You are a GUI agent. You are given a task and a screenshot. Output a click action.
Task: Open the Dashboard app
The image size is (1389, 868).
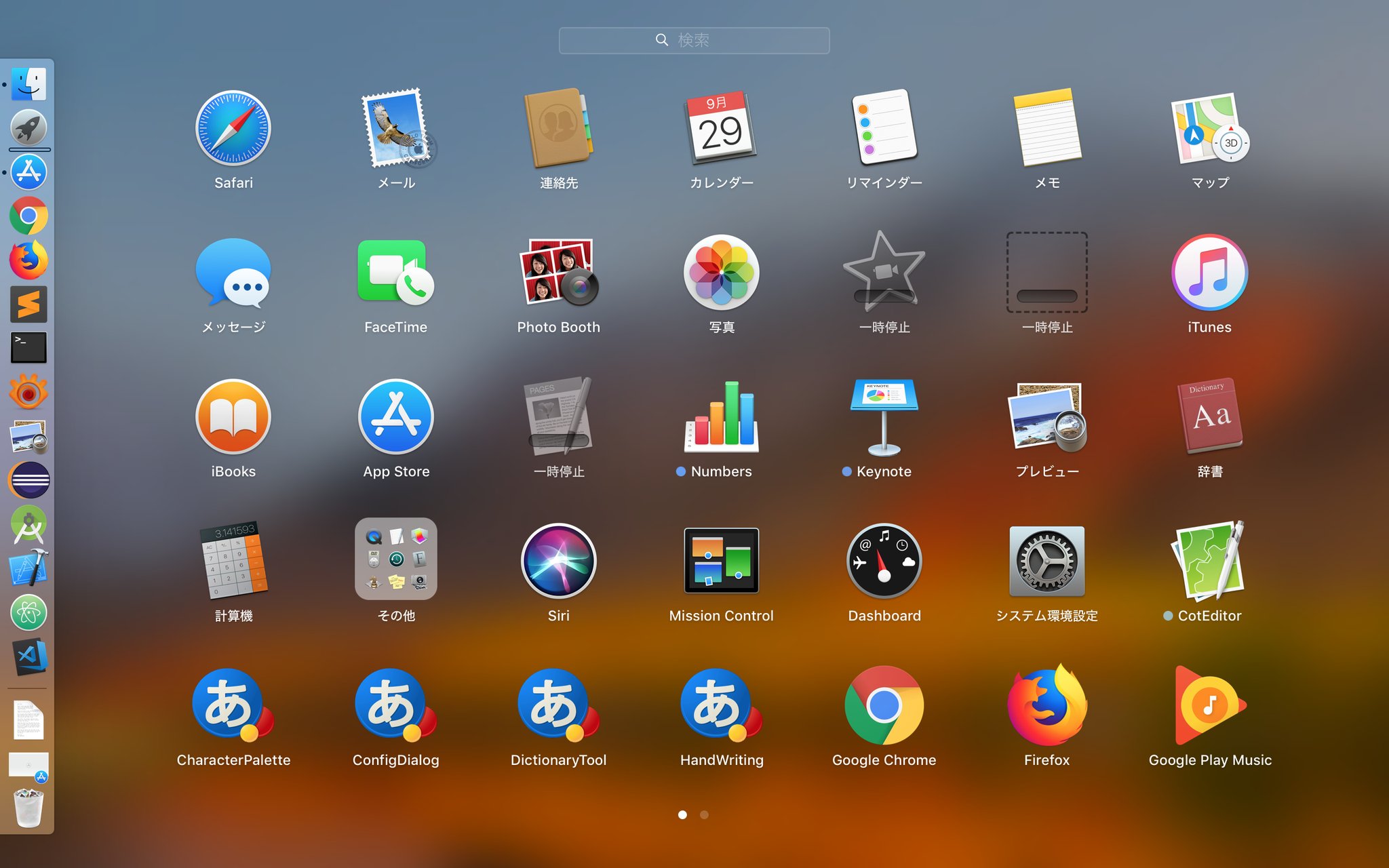click(884, 561)
